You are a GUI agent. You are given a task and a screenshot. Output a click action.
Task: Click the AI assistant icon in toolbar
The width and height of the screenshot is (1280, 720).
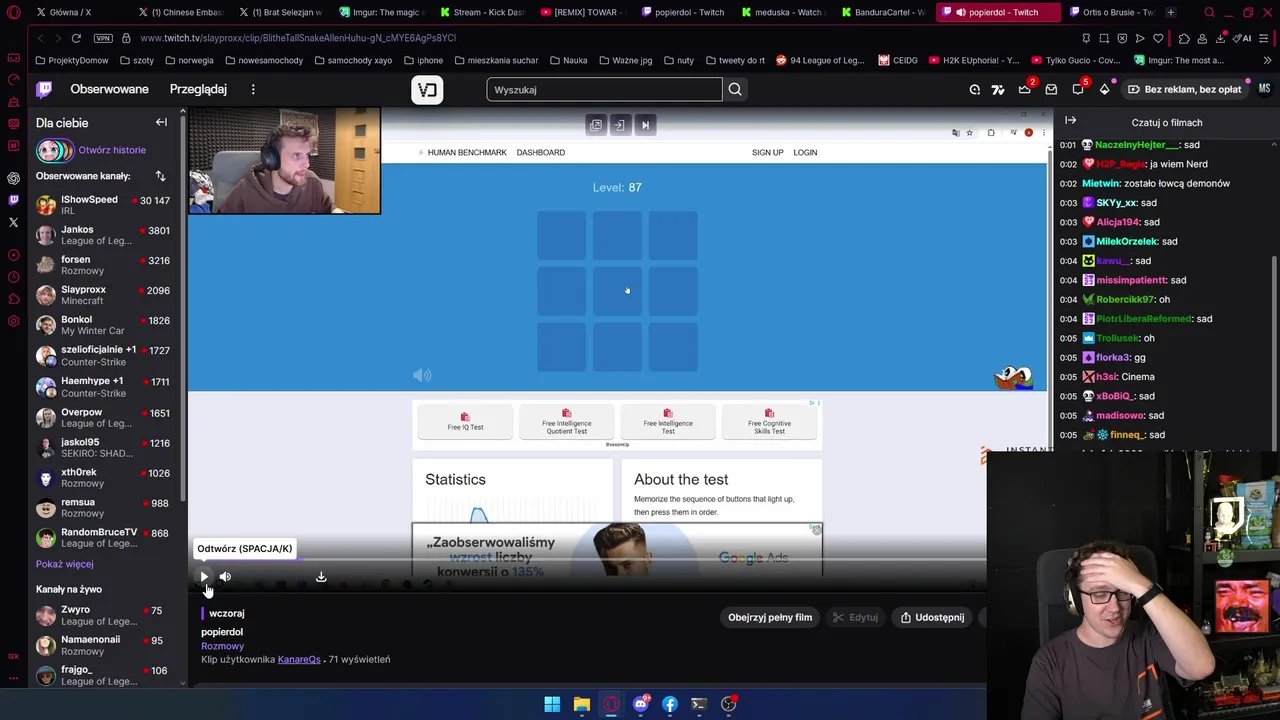(x=1243, y=38)
